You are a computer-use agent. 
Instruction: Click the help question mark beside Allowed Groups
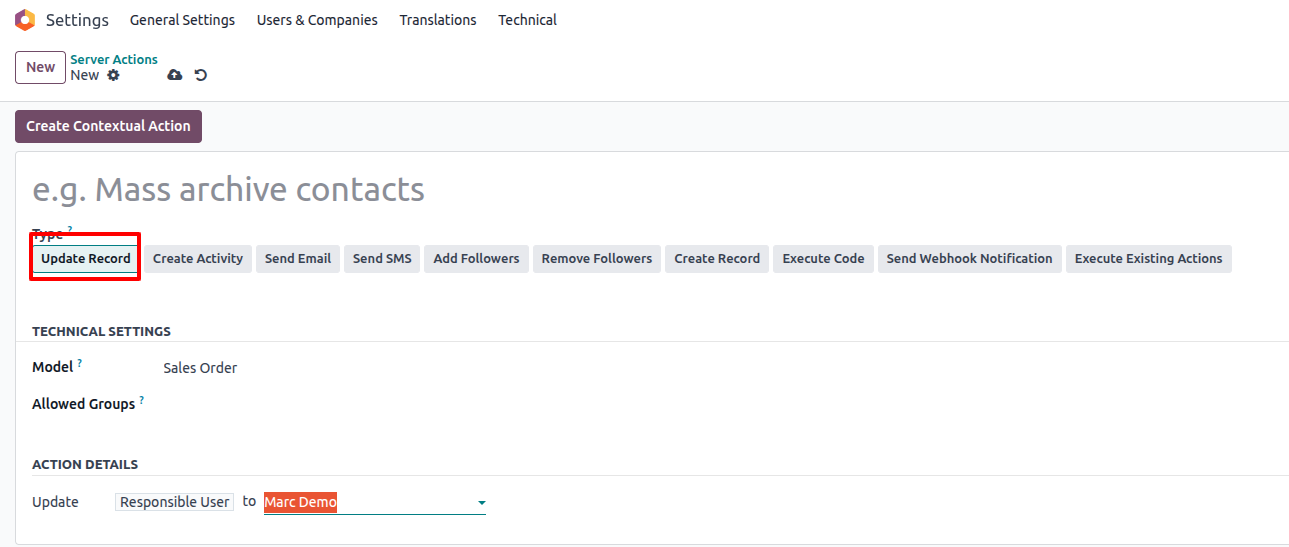pyautogui.click(x=142, y=401)
